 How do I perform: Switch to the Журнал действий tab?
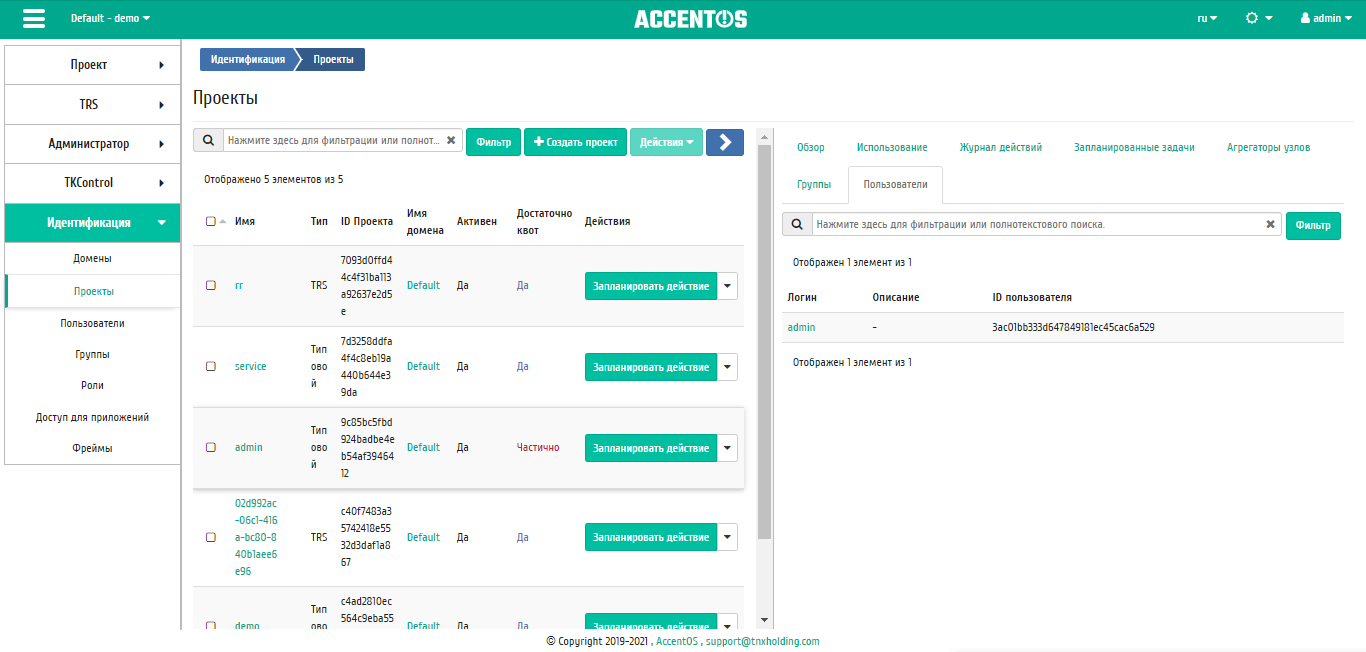pyautogui.click(x=1000, y=147)
